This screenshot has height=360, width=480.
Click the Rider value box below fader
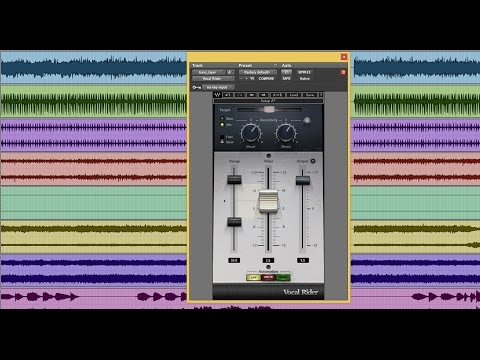[x=268, y=260]
